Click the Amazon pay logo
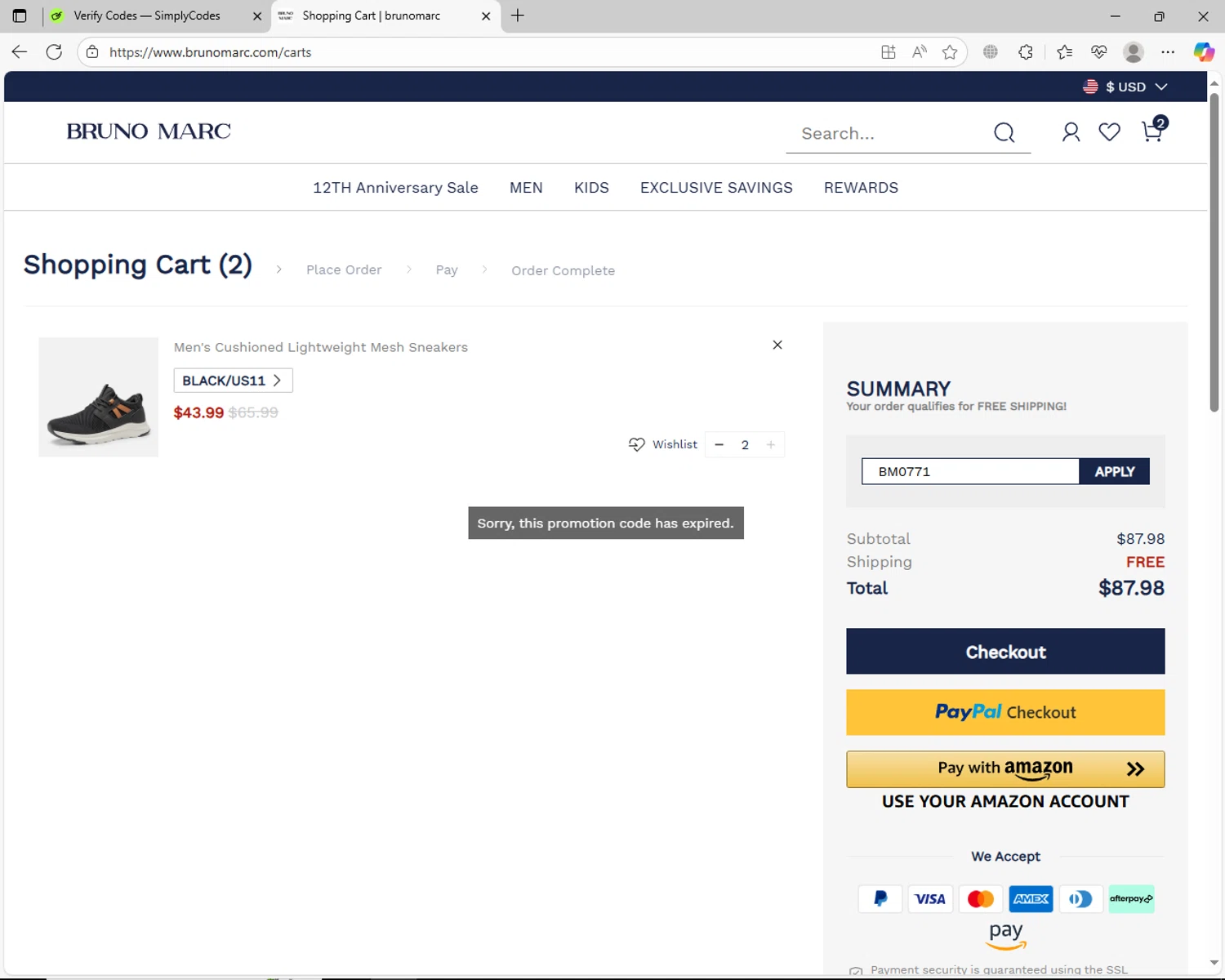 (1005, 936)
